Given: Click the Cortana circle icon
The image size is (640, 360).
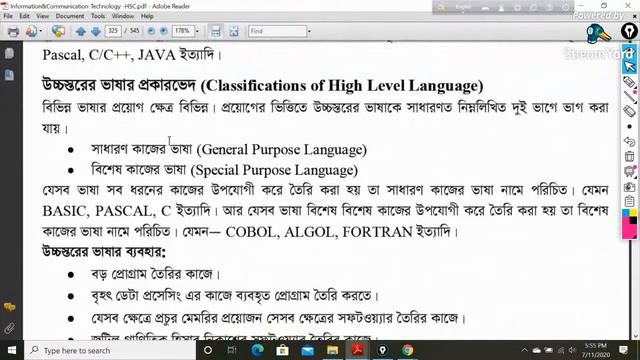Looking at the screenshot, I should (x=207, y=350).
